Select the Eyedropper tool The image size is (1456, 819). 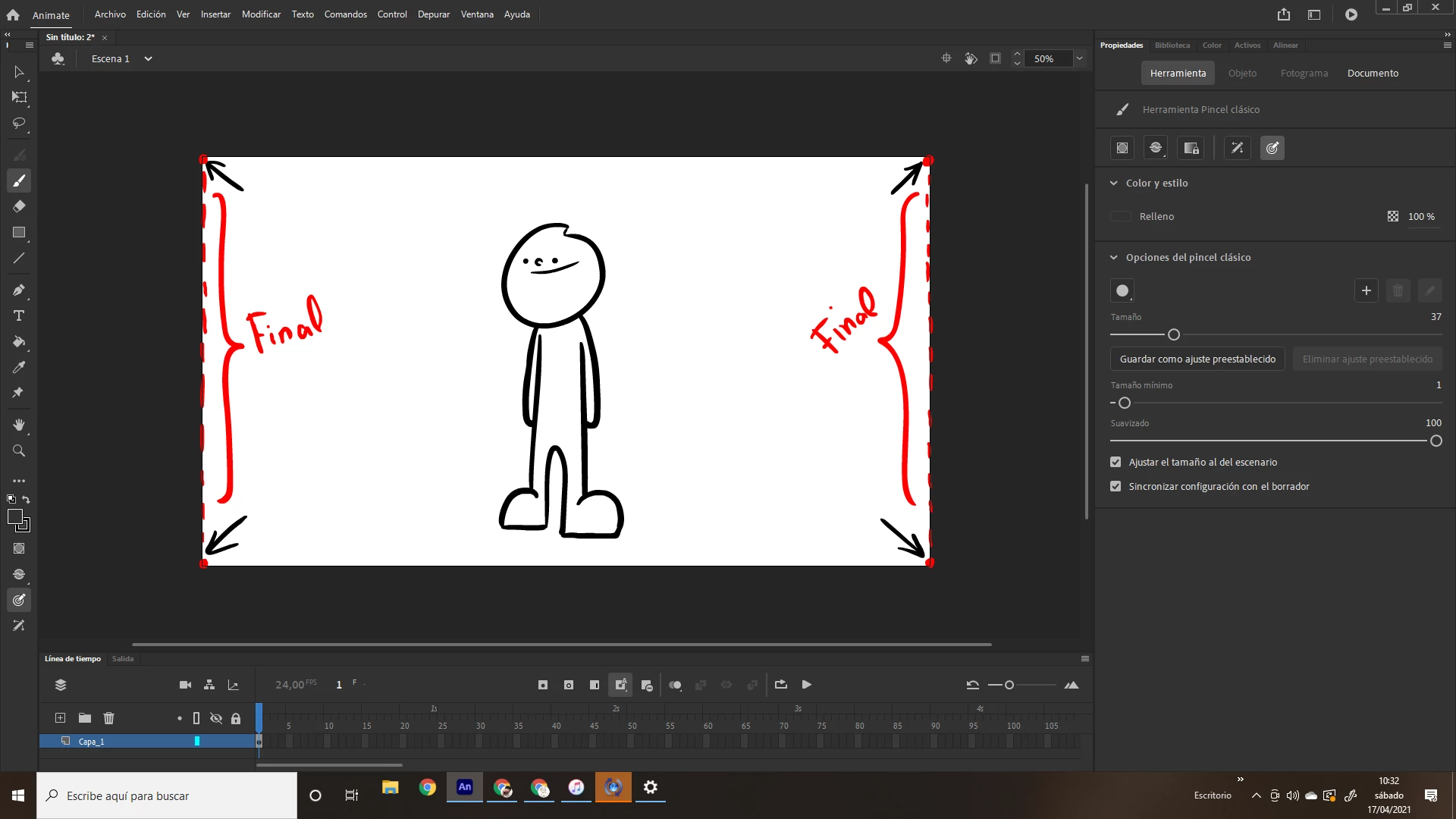[19, 367]
